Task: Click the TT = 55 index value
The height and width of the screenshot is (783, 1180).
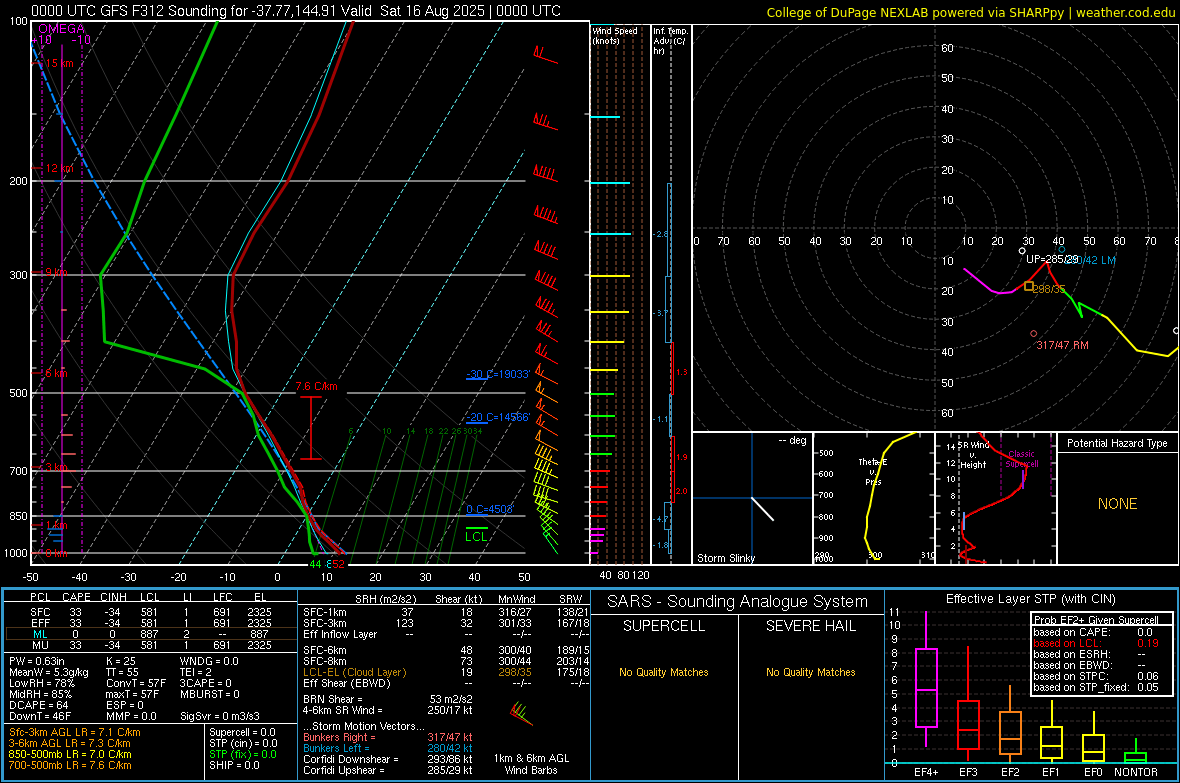Action: (123, 672)
